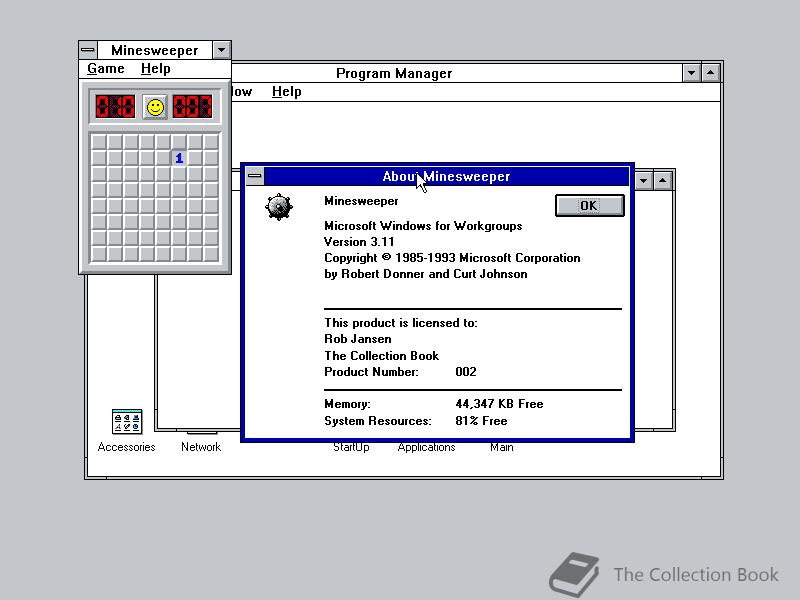
Task: Click the Program Manager title bar
Action: pyautogui.click(x=394, y=73)
